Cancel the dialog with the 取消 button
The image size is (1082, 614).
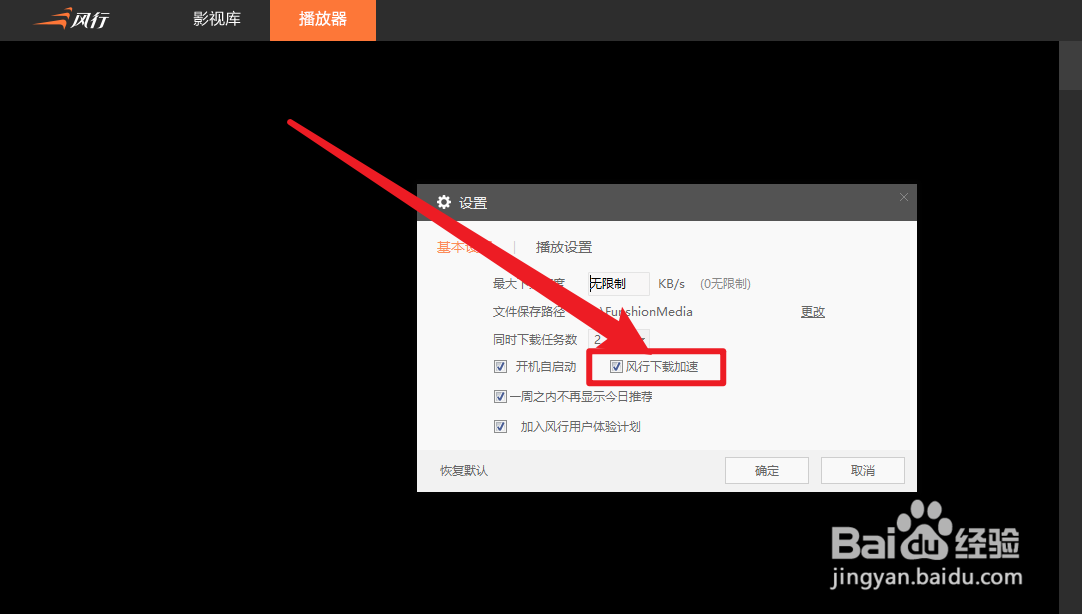pos(862,470)
